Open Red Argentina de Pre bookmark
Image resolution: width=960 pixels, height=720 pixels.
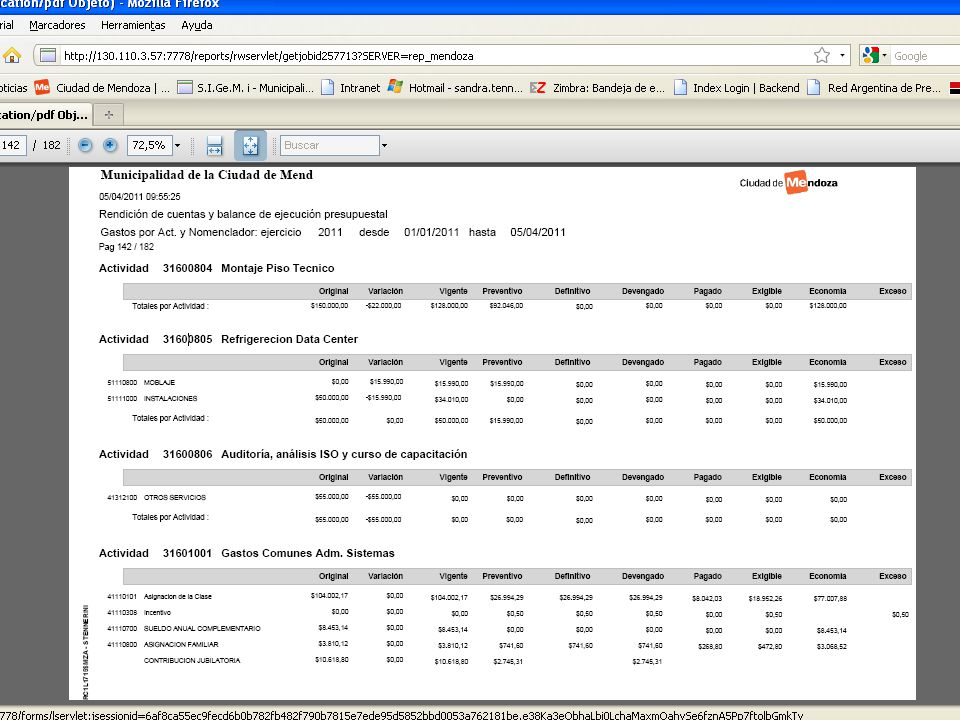[x=874, y=88]
